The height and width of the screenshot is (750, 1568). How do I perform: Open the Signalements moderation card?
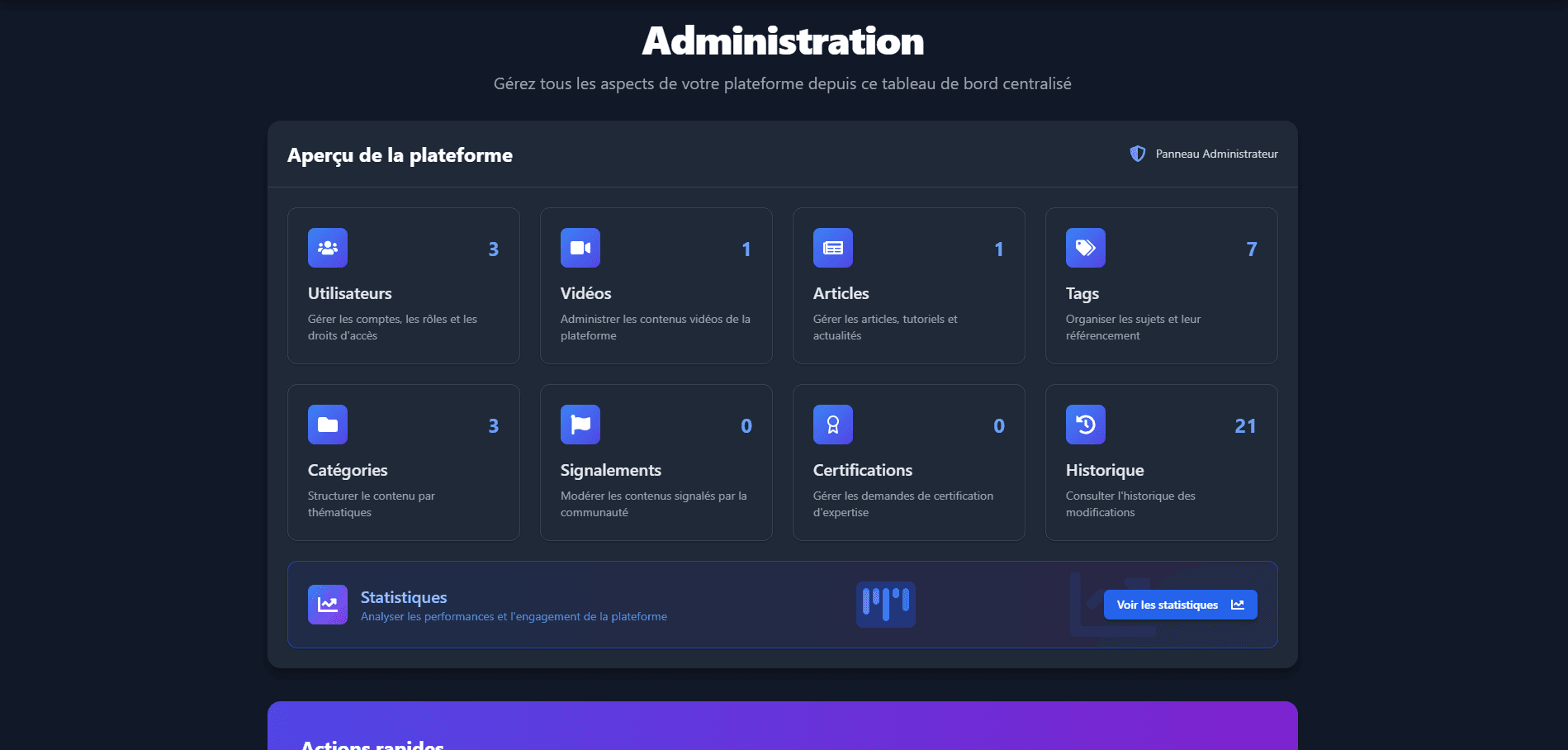coord(656,463)
